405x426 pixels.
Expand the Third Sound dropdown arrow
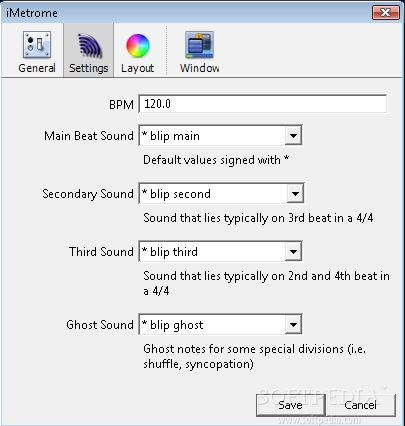tap(293, 251)
